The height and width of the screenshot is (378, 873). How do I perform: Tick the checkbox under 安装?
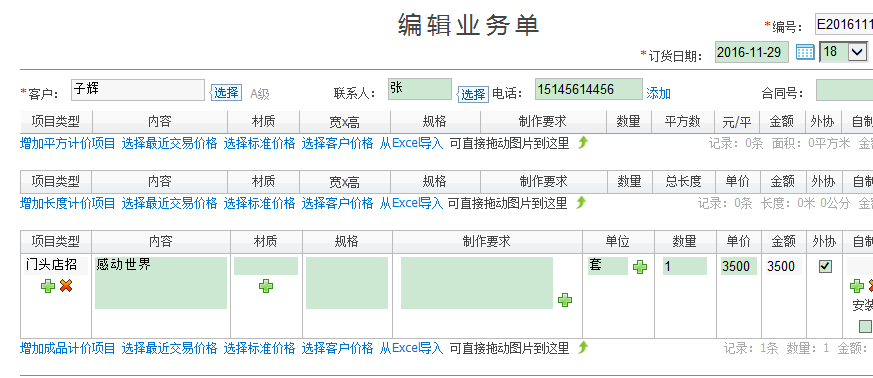point(865,326)
